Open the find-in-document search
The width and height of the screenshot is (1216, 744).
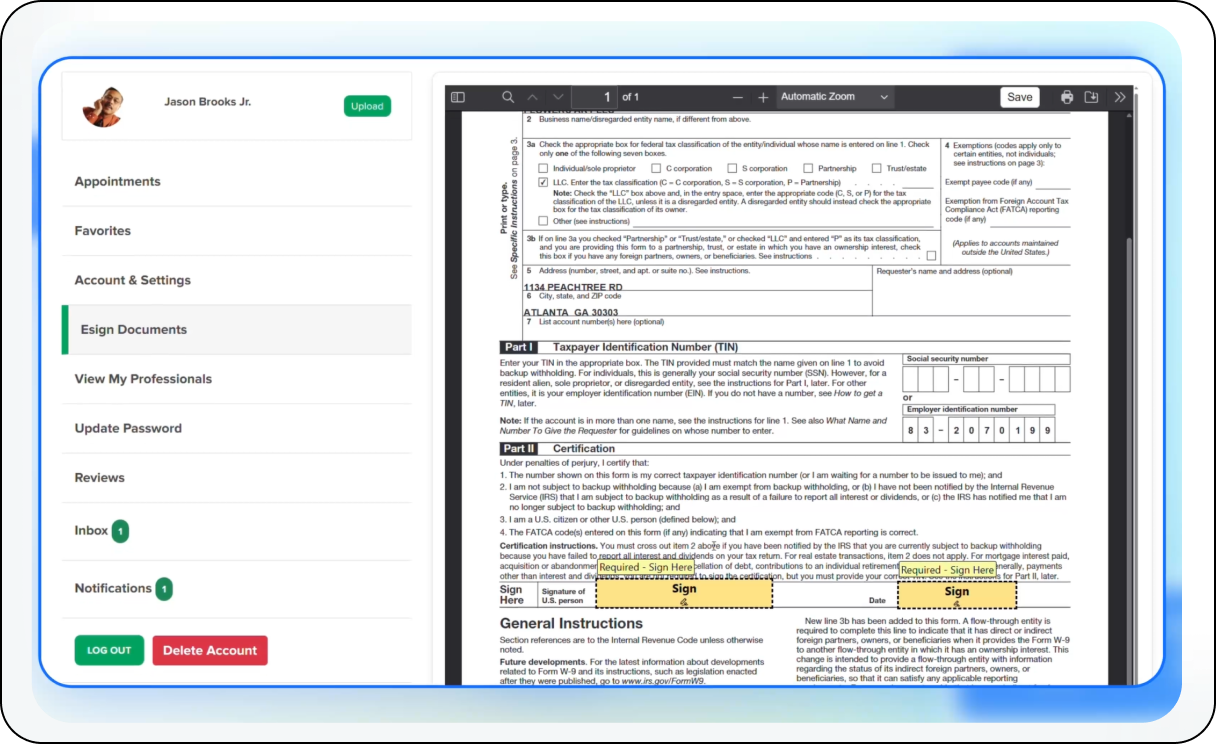(508, 97)
